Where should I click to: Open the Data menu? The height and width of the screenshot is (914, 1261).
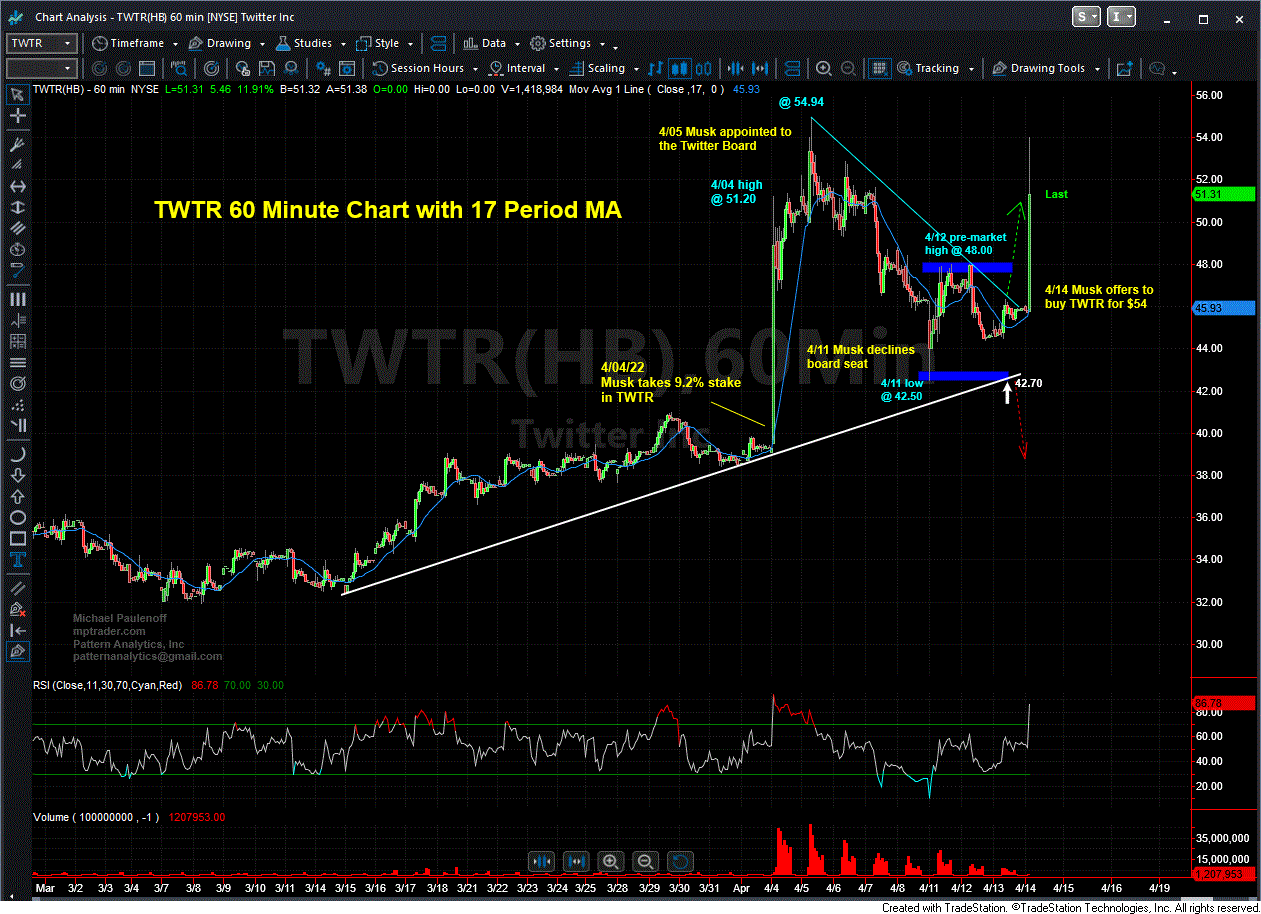click(x=484, y=43)
